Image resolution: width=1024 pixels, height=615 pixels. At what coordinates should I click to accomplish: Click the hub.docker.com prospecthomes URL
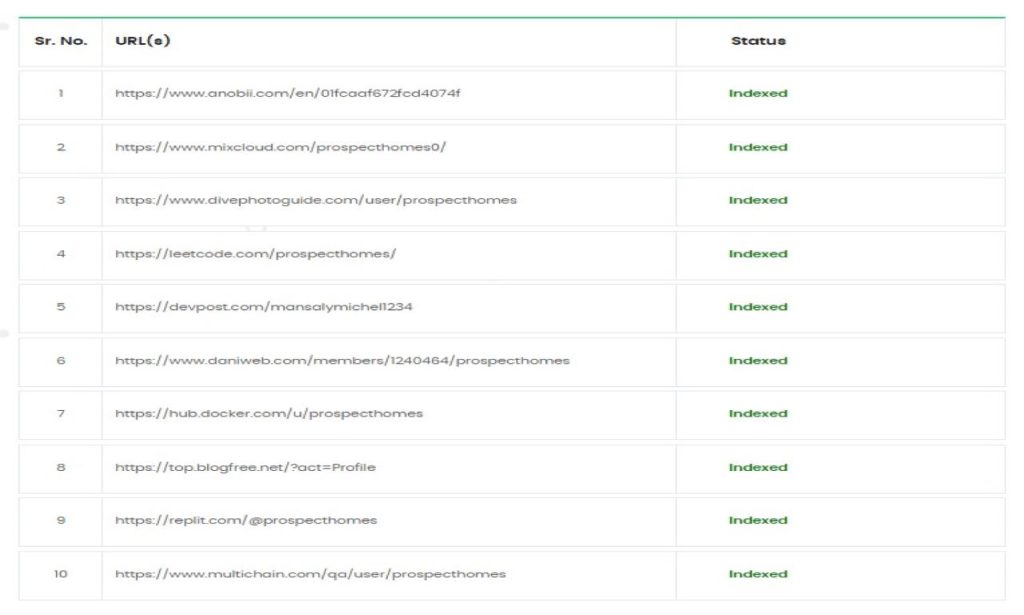pyautogui.click(x=269, y=414)
